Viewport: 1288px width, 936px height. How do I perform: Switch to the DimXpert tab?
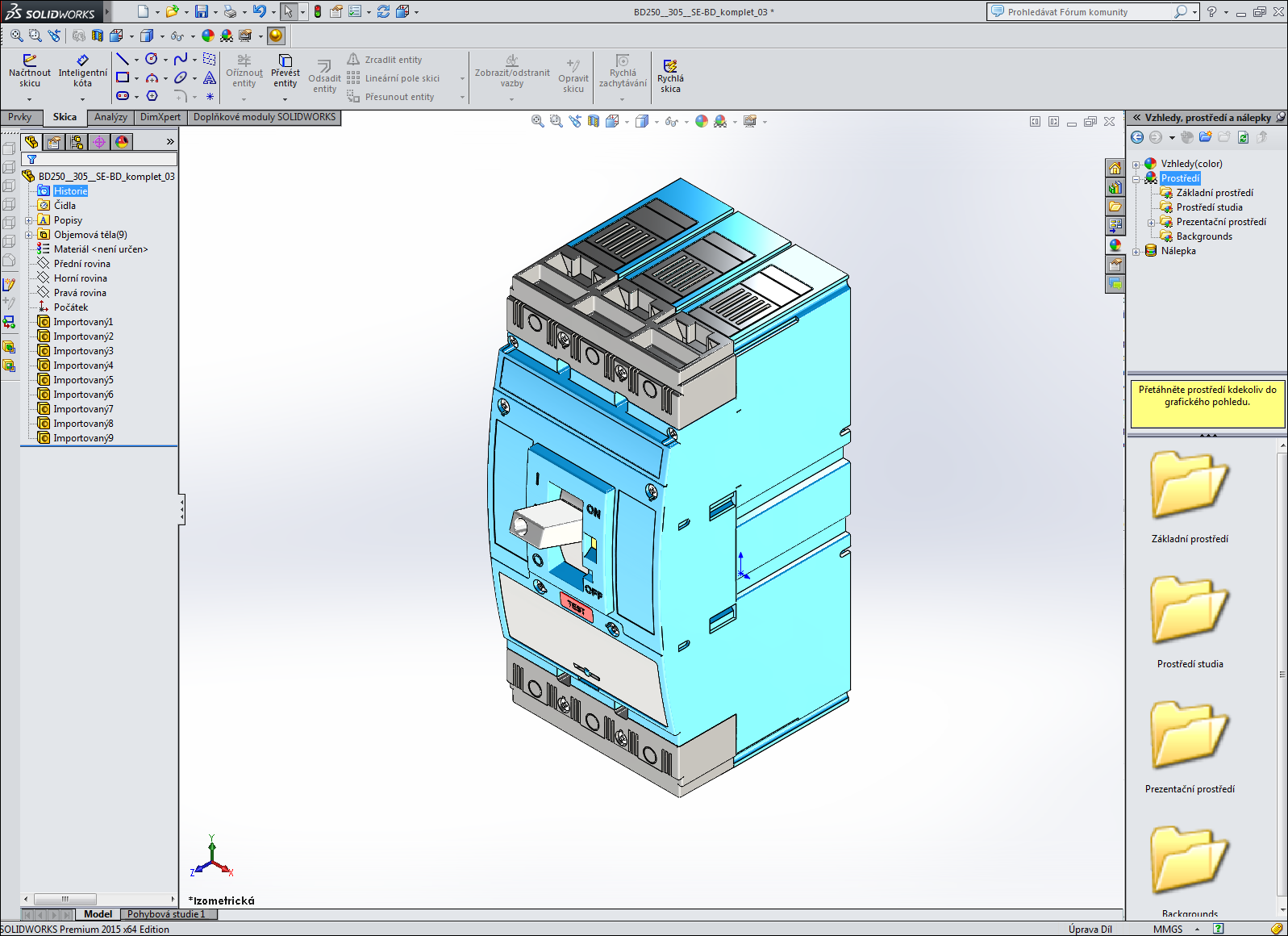point(160,117)
